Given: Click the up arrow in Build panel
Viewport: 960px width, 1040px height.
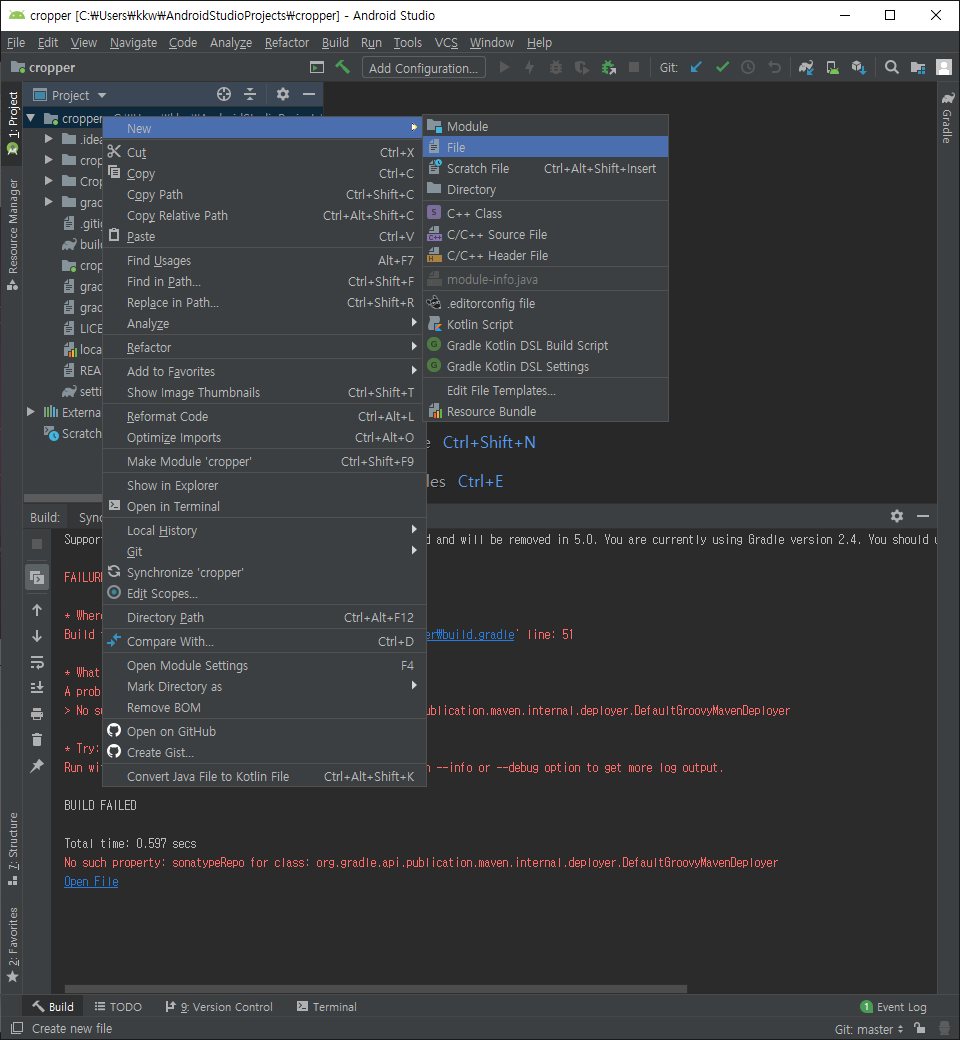Looking at the screenshot, I should click(x=37, y=610).
